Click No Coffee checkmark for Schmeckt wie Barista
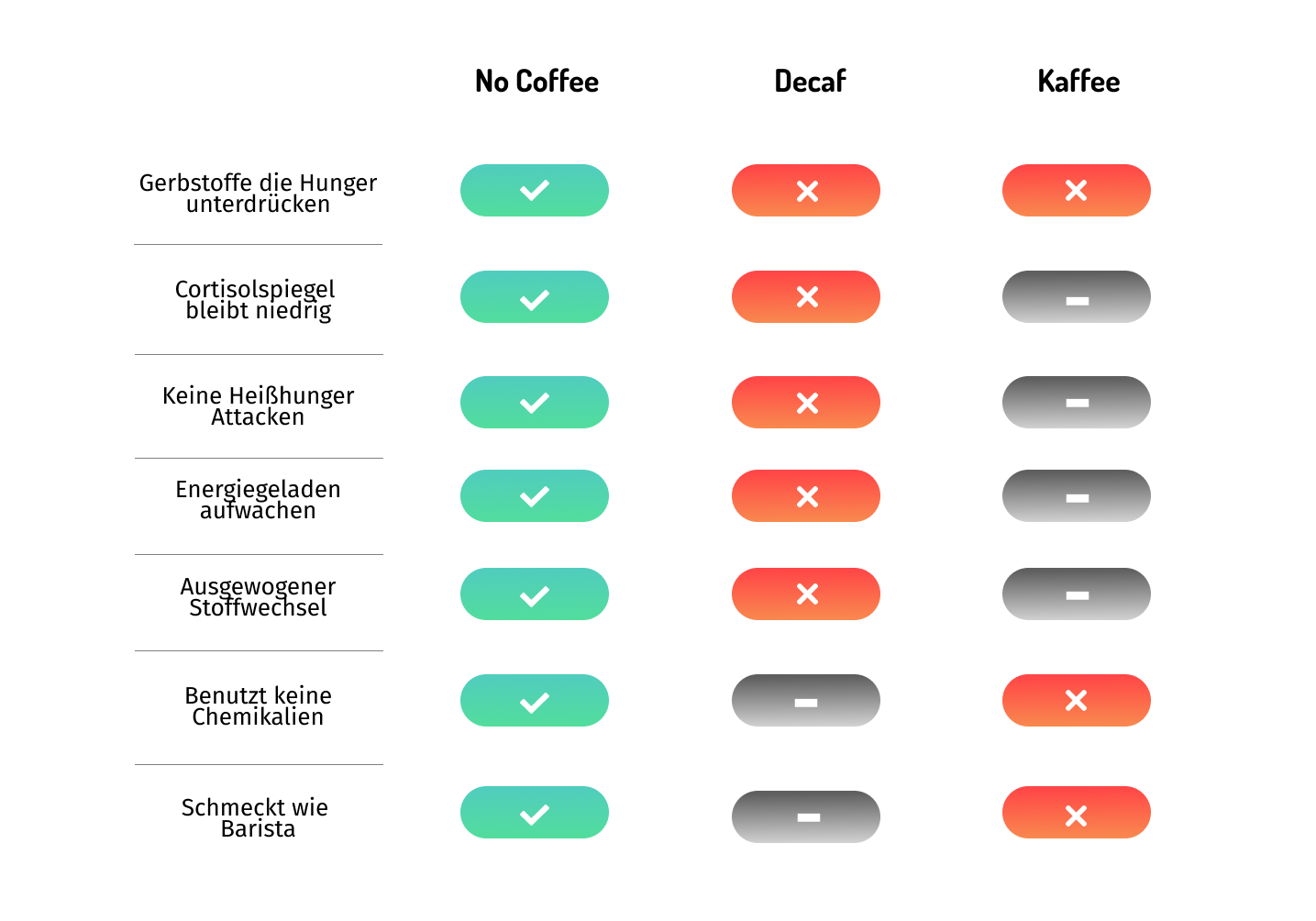Viewport: 1316px width, 921px height. tap(535, 813)
